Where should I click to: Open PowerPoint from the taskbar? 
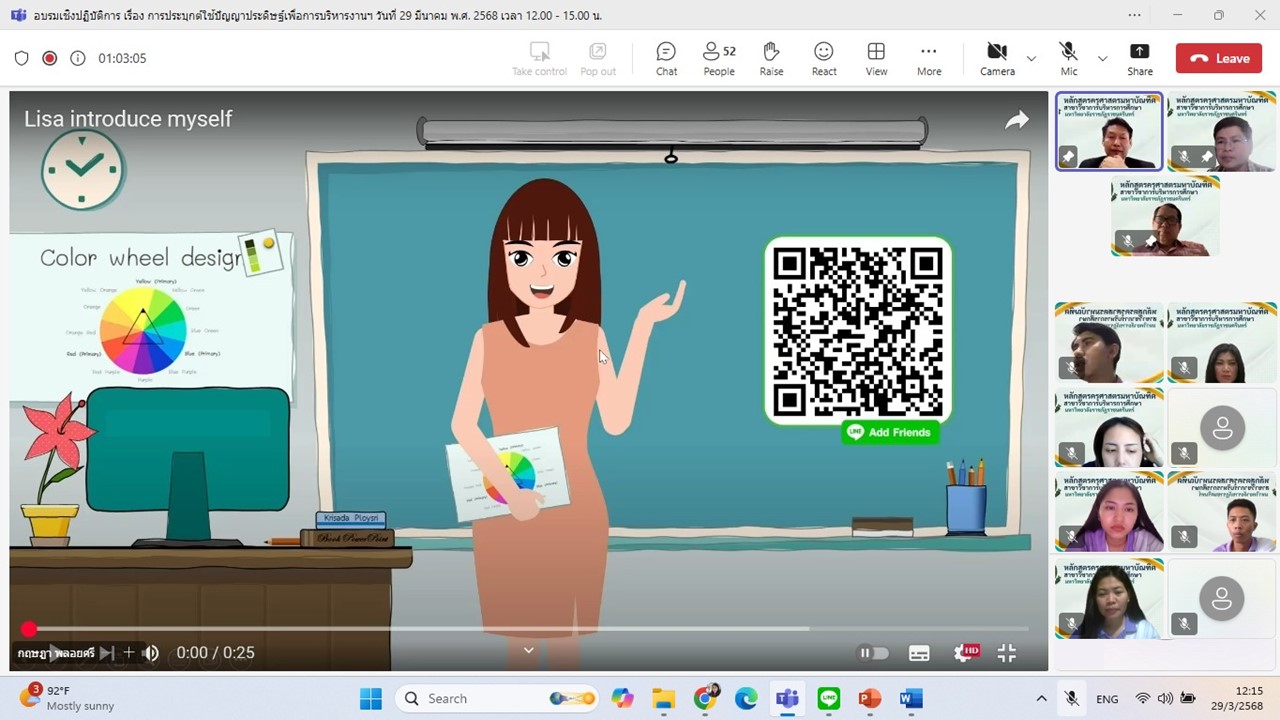pos(869,698)
